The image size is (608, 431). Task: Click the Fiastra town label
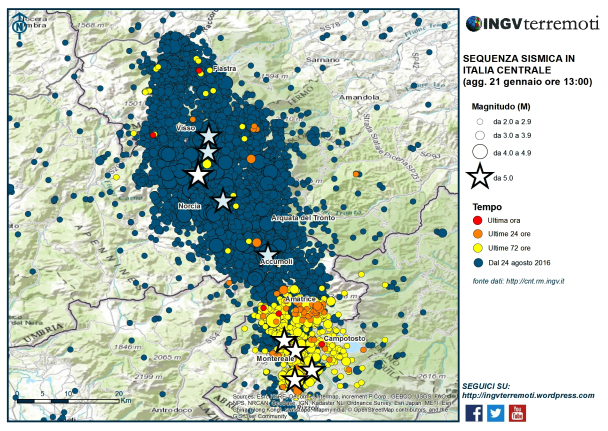[x=225, y=69]
